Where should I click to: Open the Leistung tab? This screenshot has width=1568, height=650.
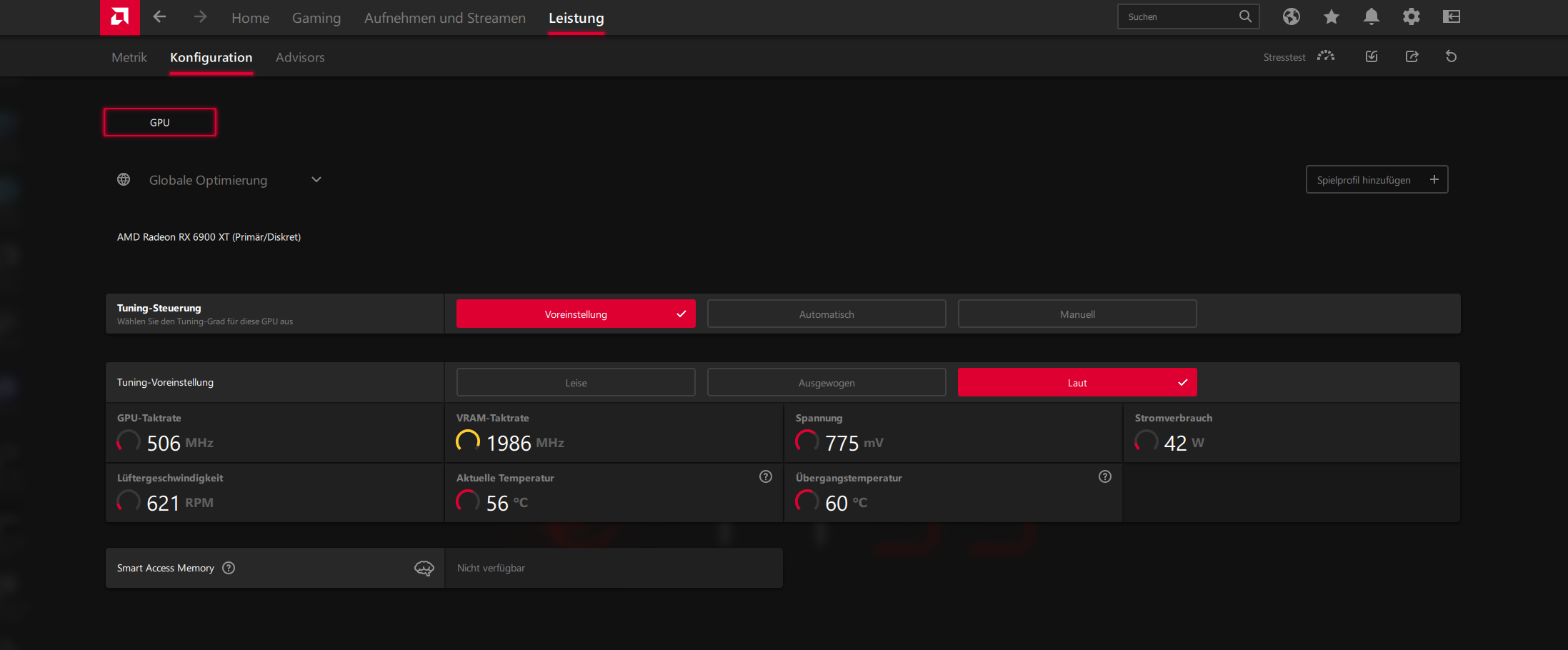pos(576,18)
